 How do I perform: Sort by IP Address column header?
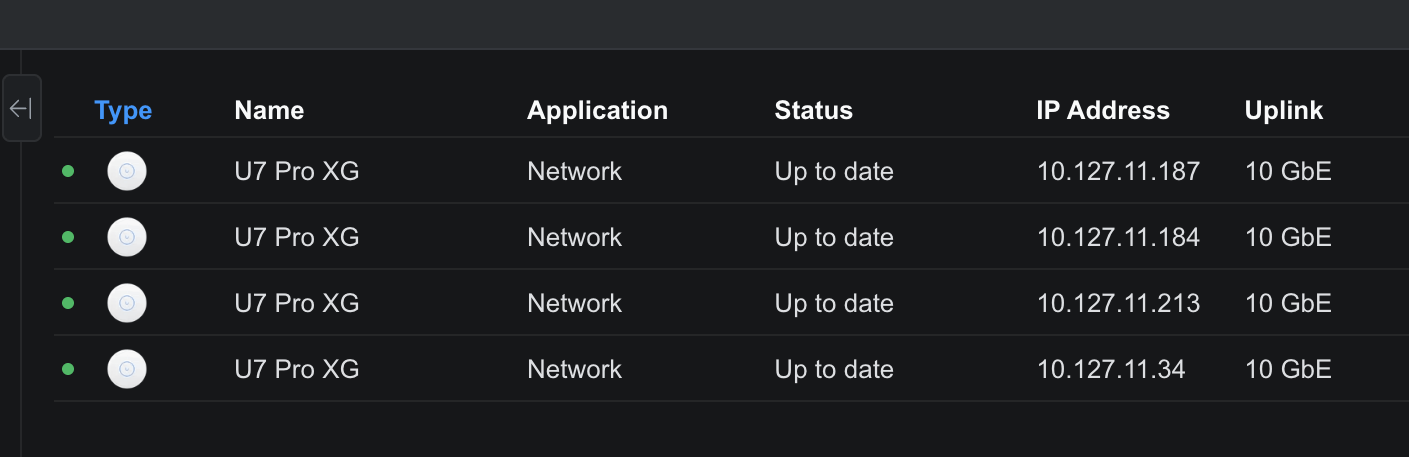click(x=1103, y=110)
